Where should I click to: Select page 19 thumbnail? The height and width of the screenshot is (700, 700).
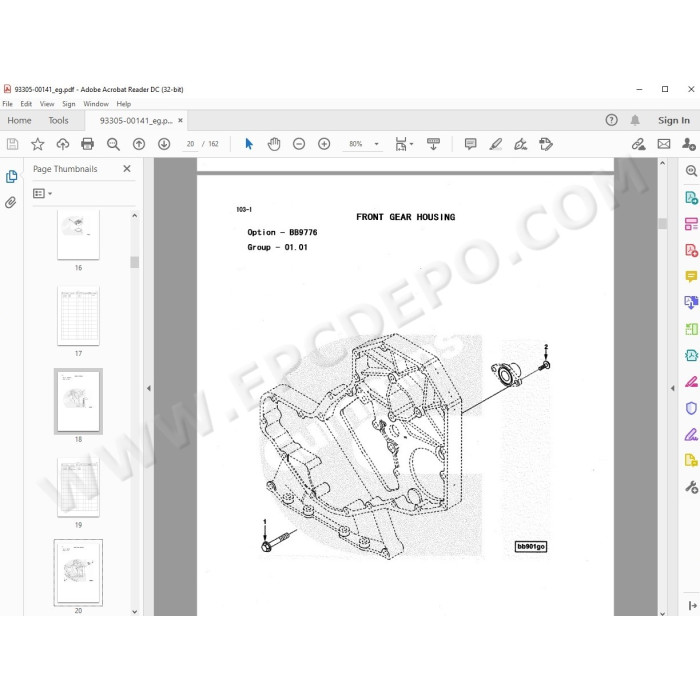click(78, 487)
